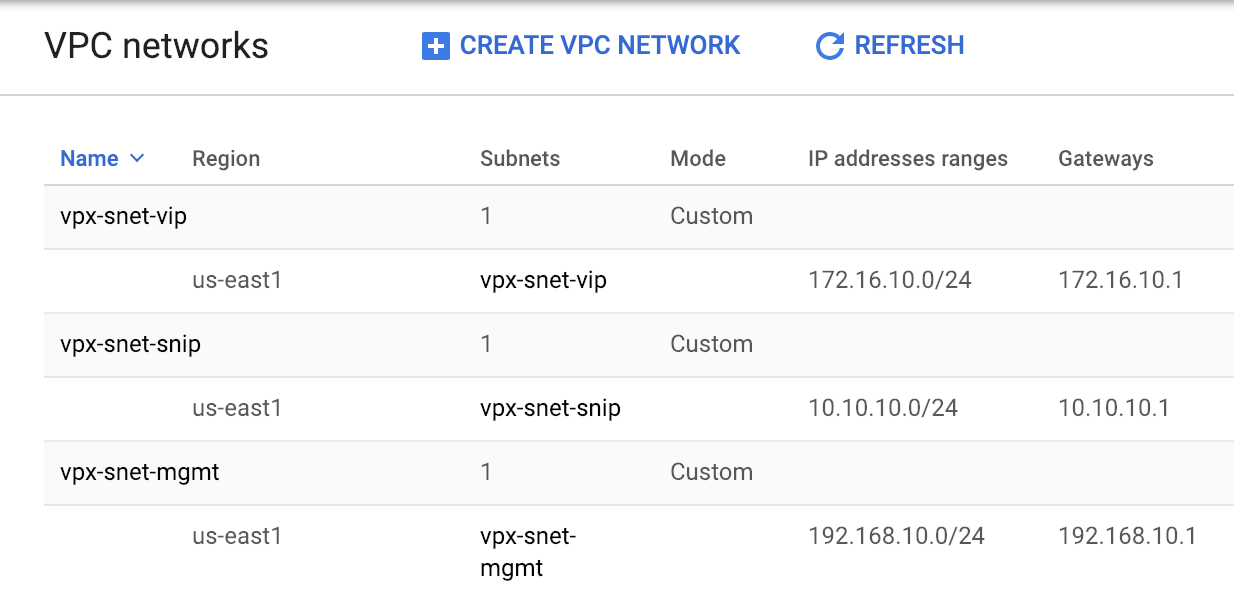Click the Mode column header
The image size is (1234, 594).
coord(698,158)
